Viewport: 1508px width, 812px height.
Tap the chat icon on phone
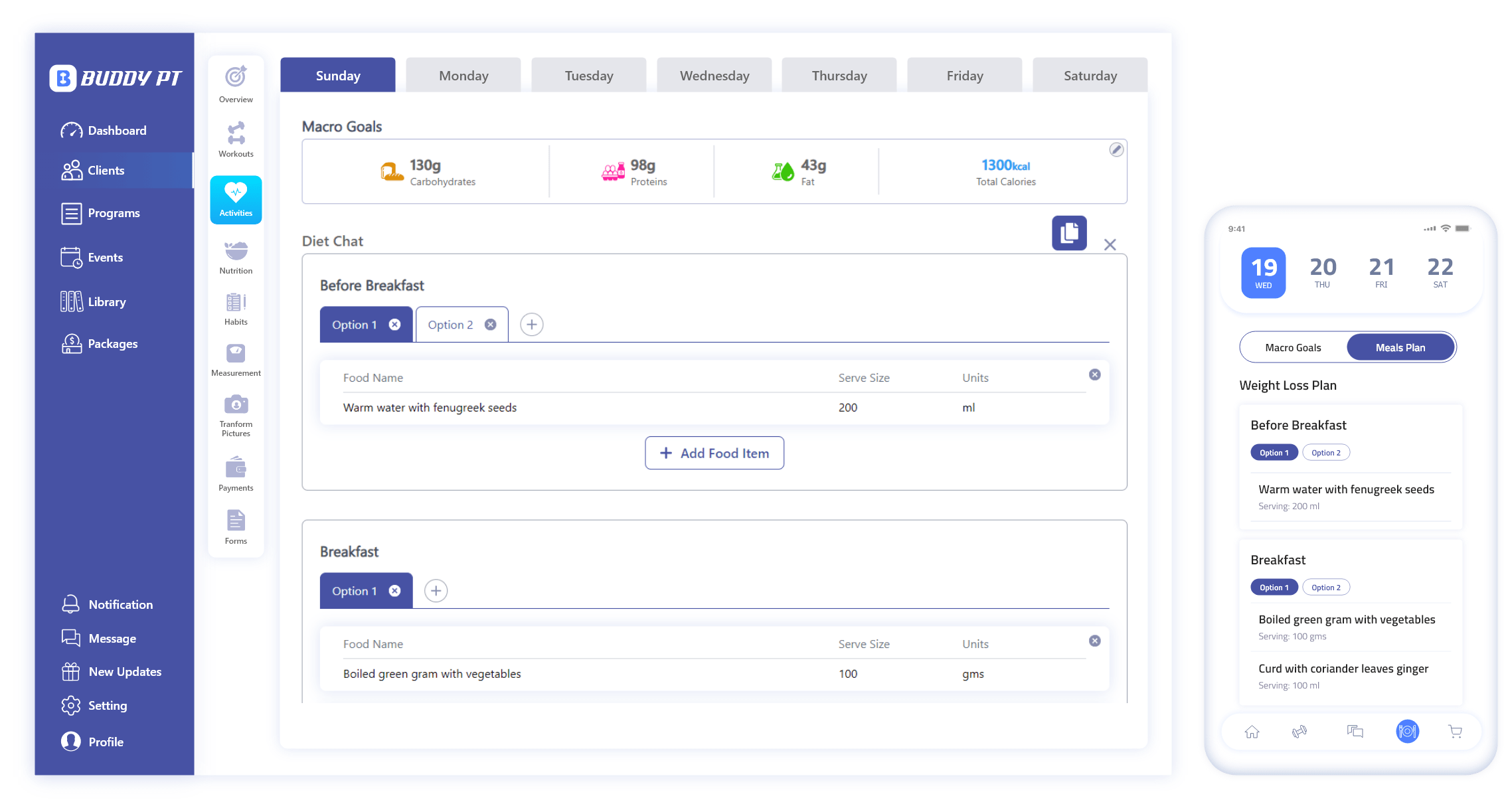pyautogui.click(x=1355, y=732)
